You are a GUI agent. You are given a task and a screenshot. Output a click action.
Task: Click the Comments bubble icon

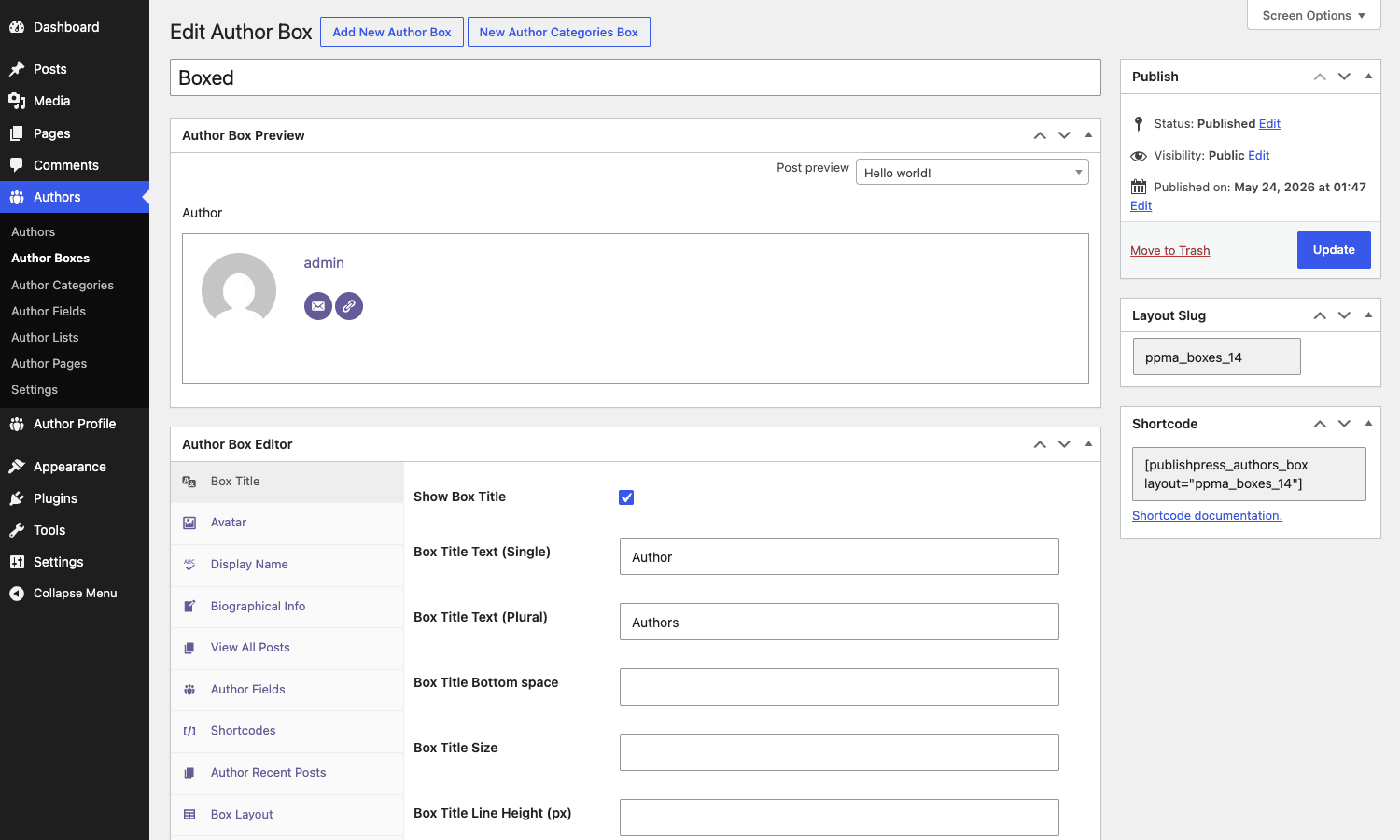(x=17, y=165)
